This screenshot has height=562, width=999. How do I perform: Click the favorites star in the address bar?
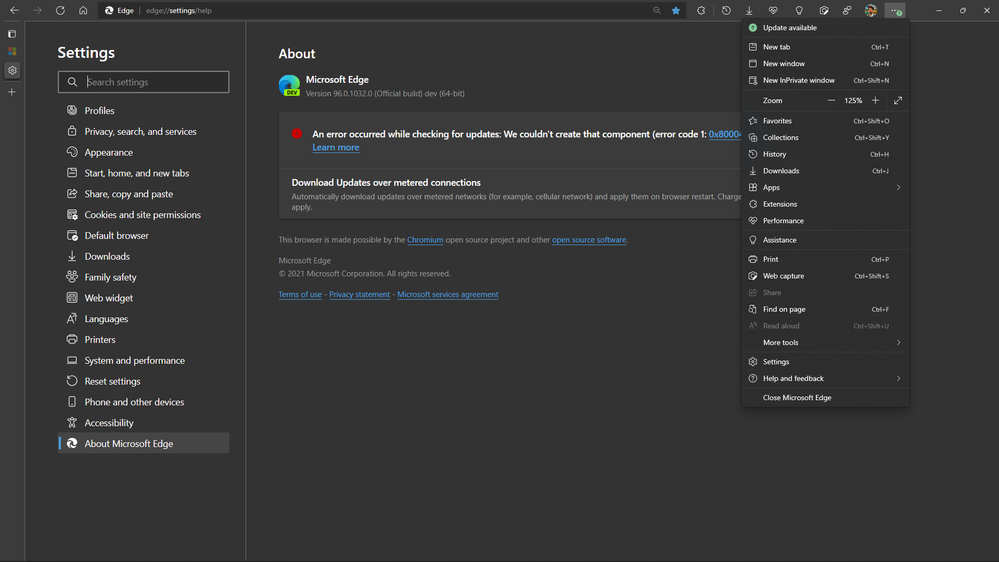pos(676,10)
